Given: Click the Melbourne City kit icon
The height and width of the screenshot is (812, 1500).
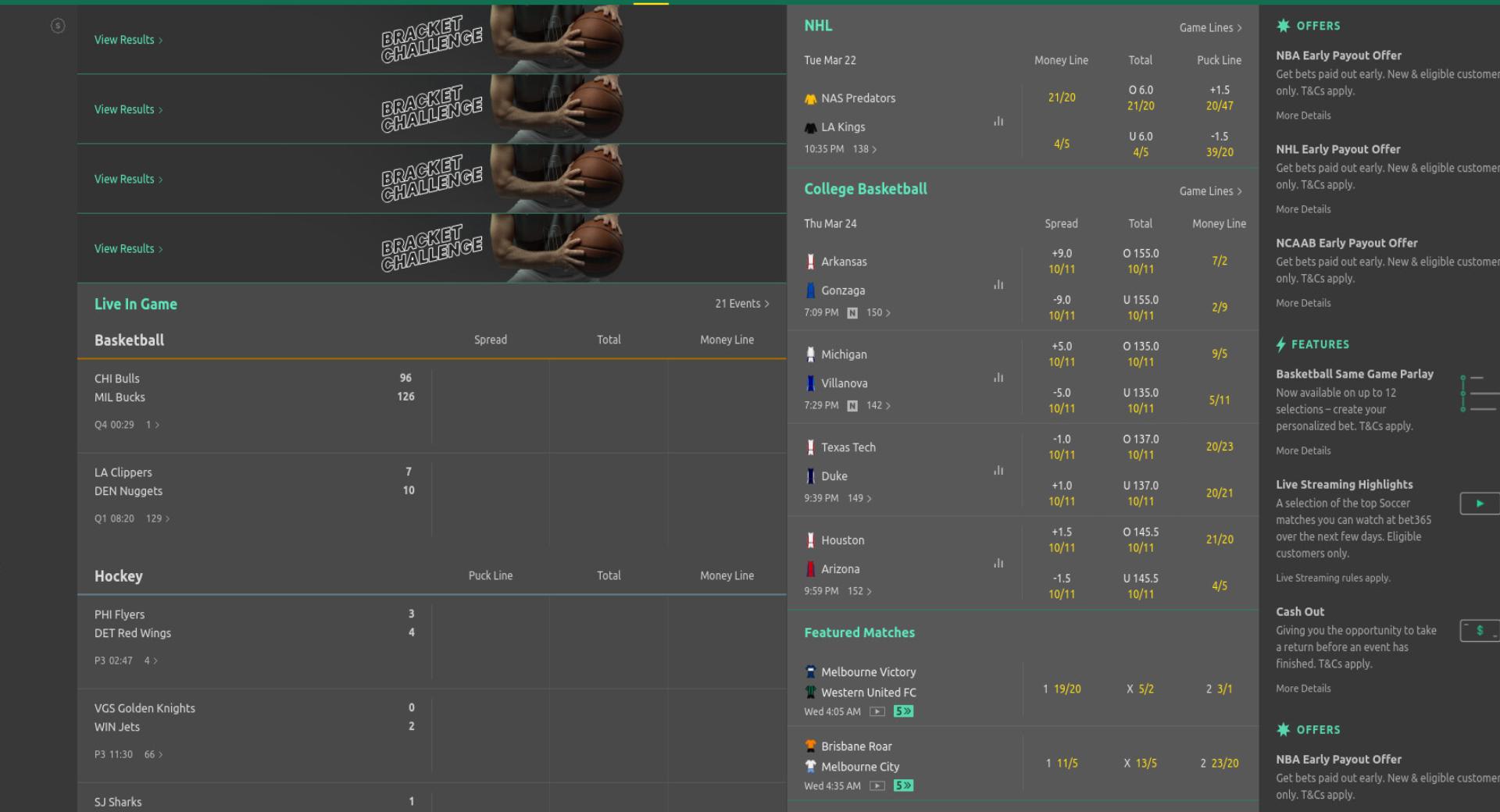Looking at the screenshot, I should click(810, 766).
